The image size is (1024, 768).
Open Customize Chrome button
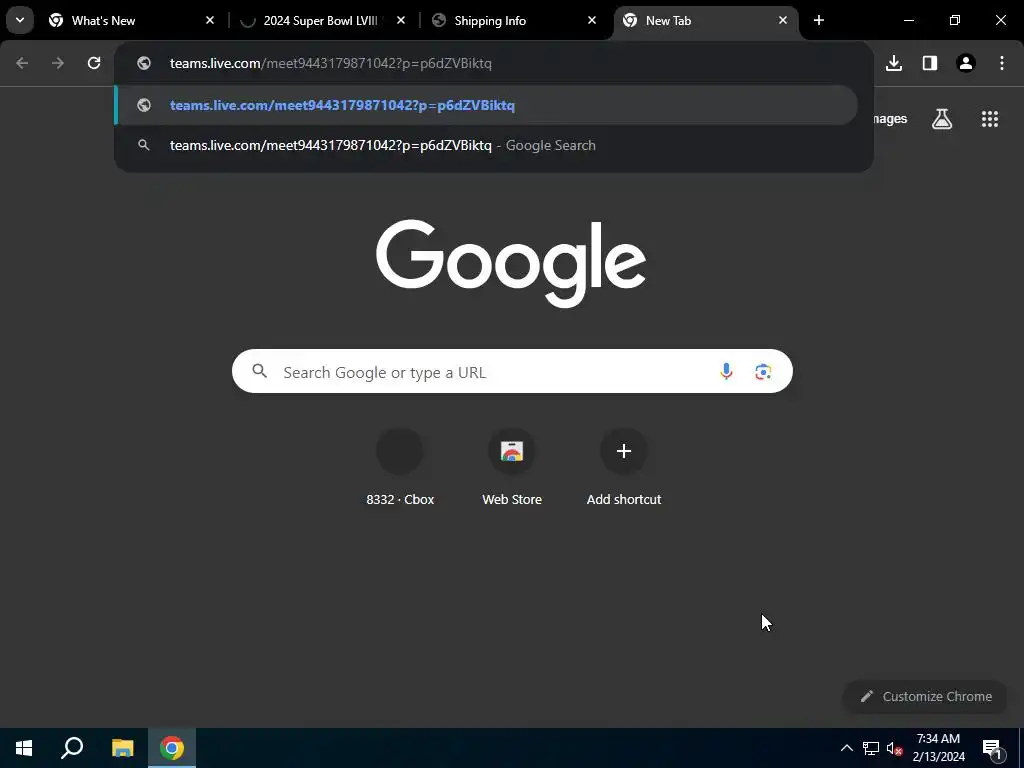tap(925, 696)
